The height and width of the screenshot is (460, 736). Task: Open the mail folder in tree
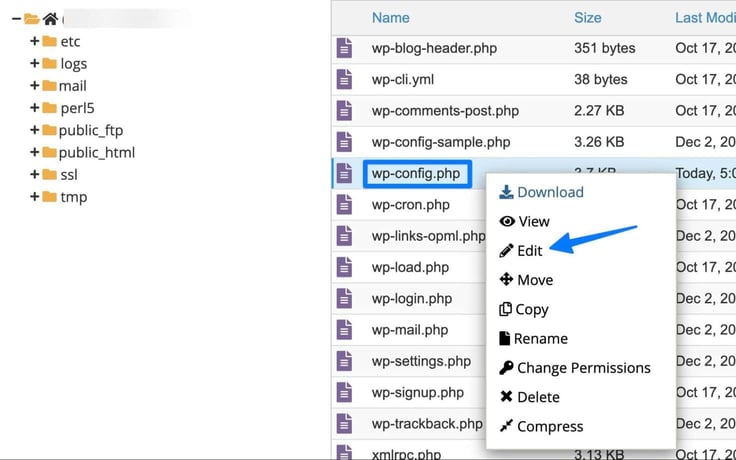pyautogui.click(x=73, y=86)
